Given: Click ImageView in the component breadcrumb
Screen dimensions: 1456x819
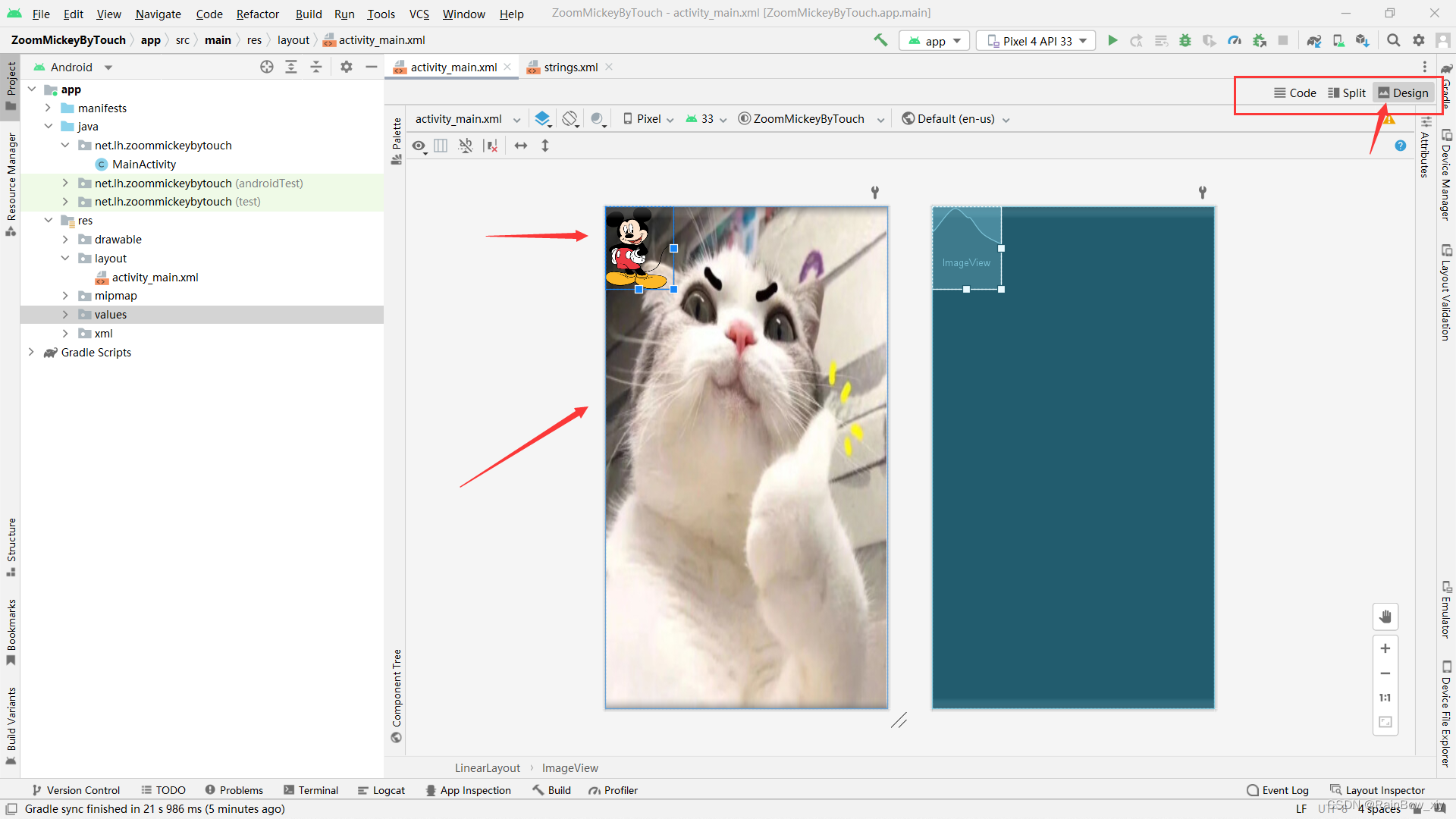Looking at the screenshot, I should pyautogui.click(x=570, y=768).
